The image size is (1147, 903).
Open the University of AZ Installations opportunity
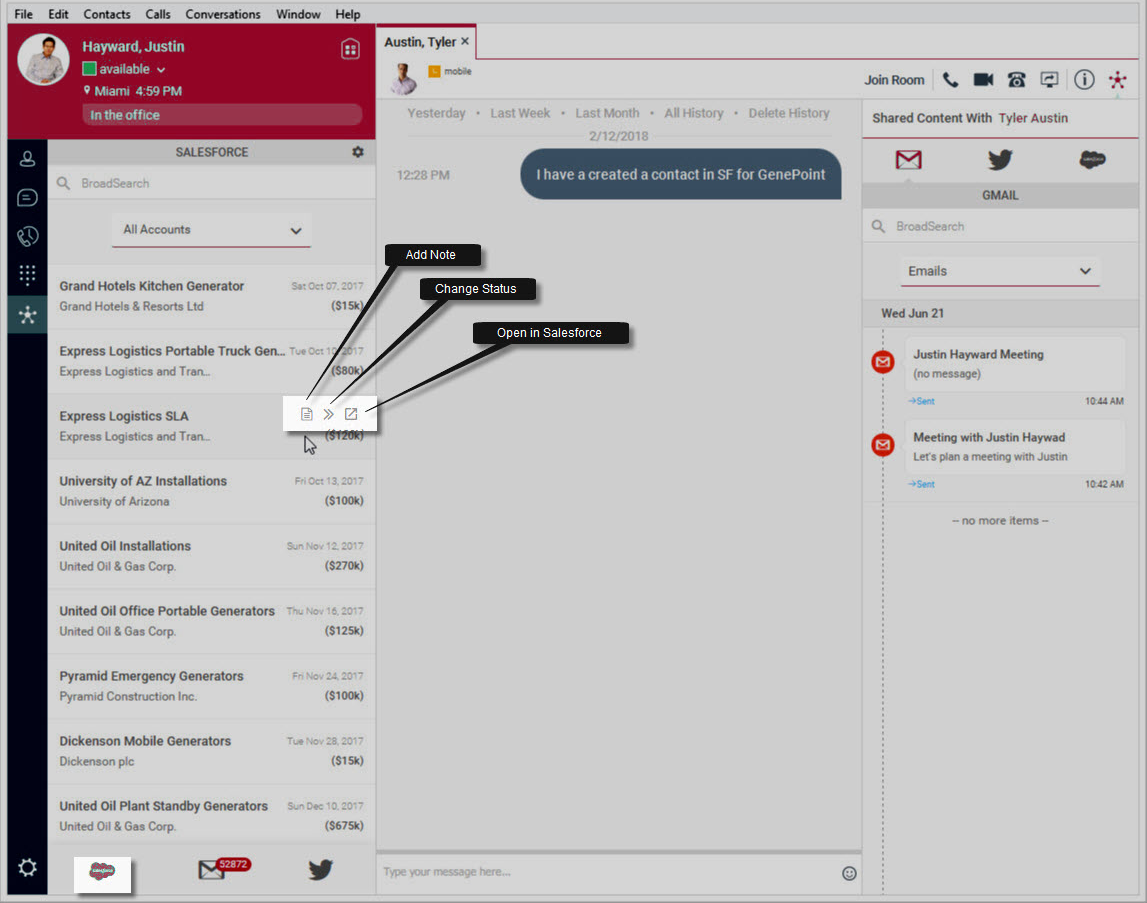pos(211,491)
